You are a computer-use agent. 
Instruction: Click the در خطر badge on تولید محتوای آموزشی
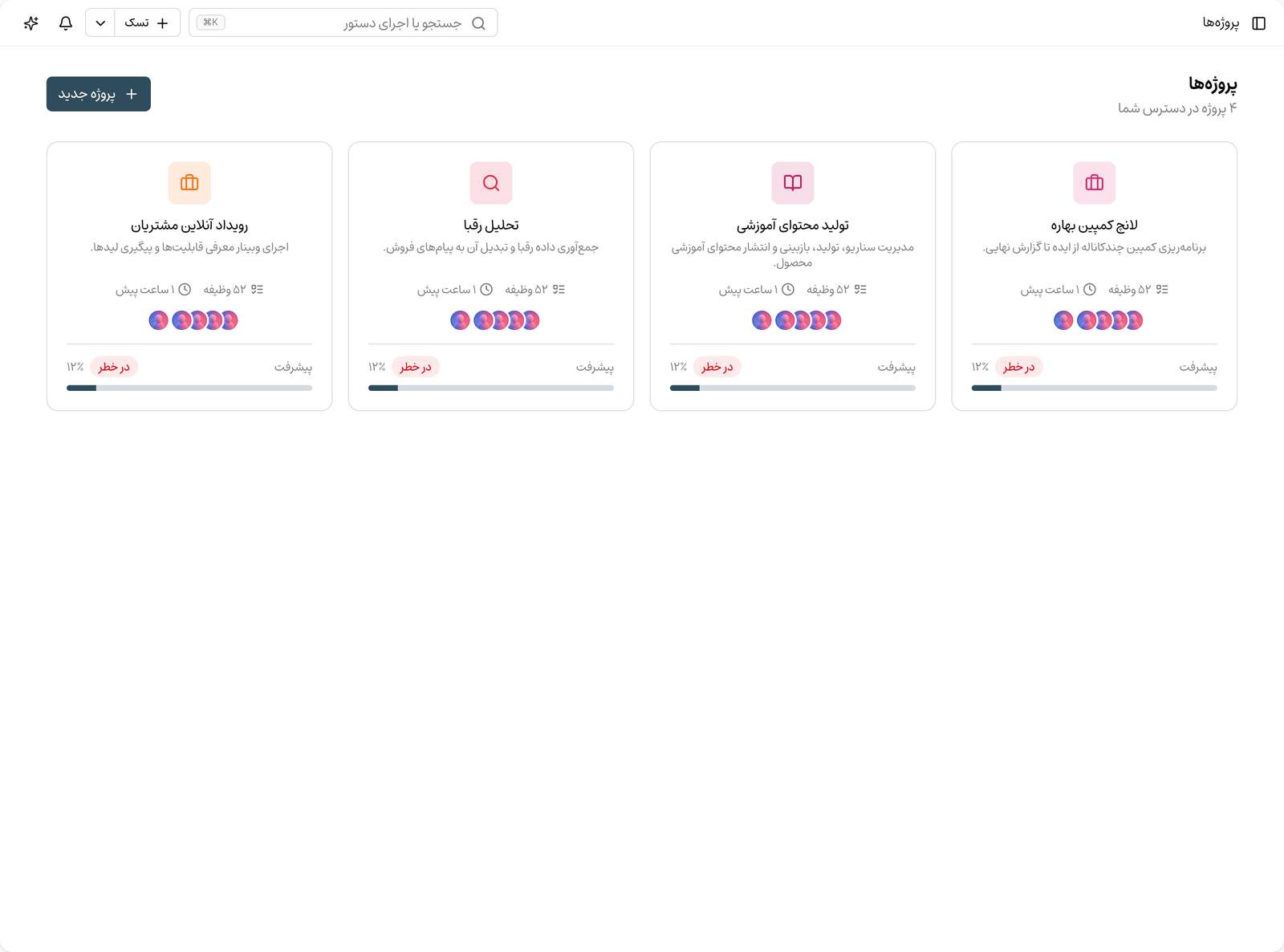coord(717,367)
